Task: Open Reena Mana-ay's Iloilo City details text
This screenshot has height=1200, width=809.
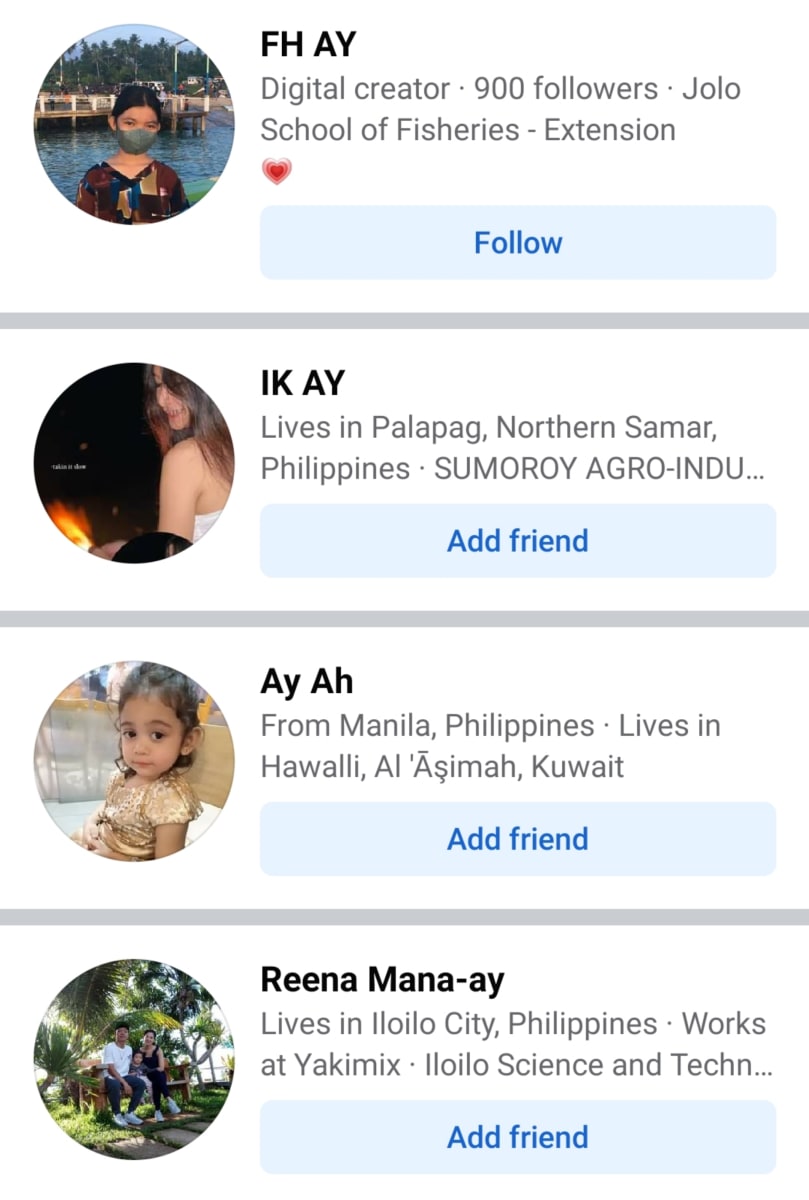Action: [517, 1044]
